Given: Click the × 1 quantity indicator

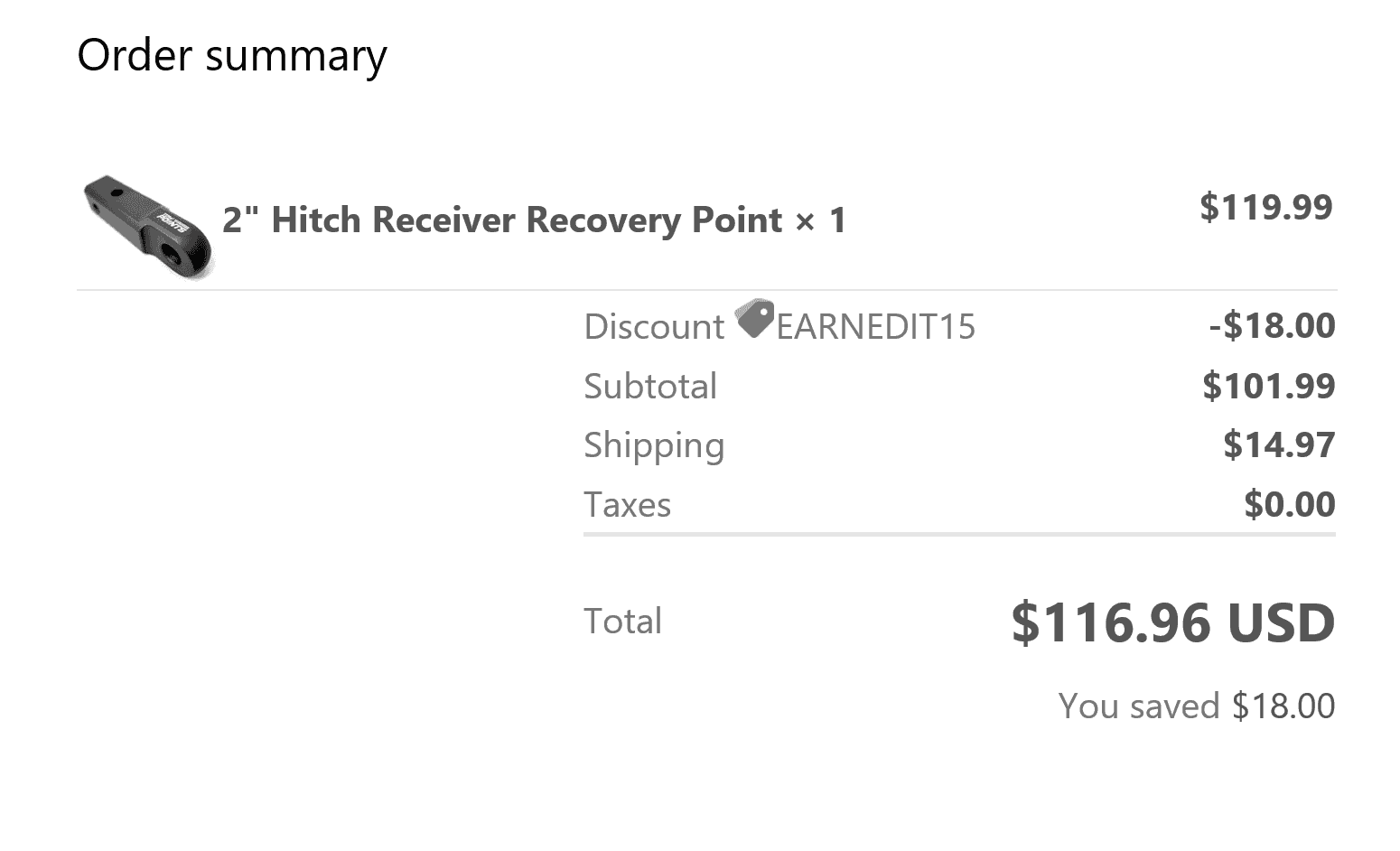Looking at the screenshot, I should 820,220.
